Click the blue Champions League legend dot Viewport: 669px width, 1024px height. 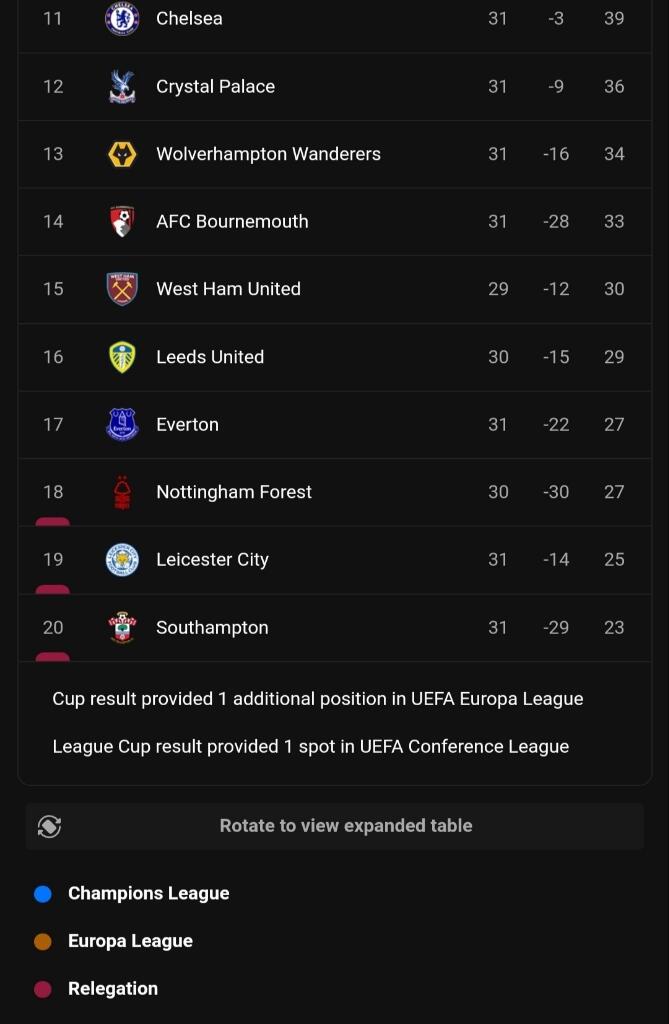[x=43, y=894]
